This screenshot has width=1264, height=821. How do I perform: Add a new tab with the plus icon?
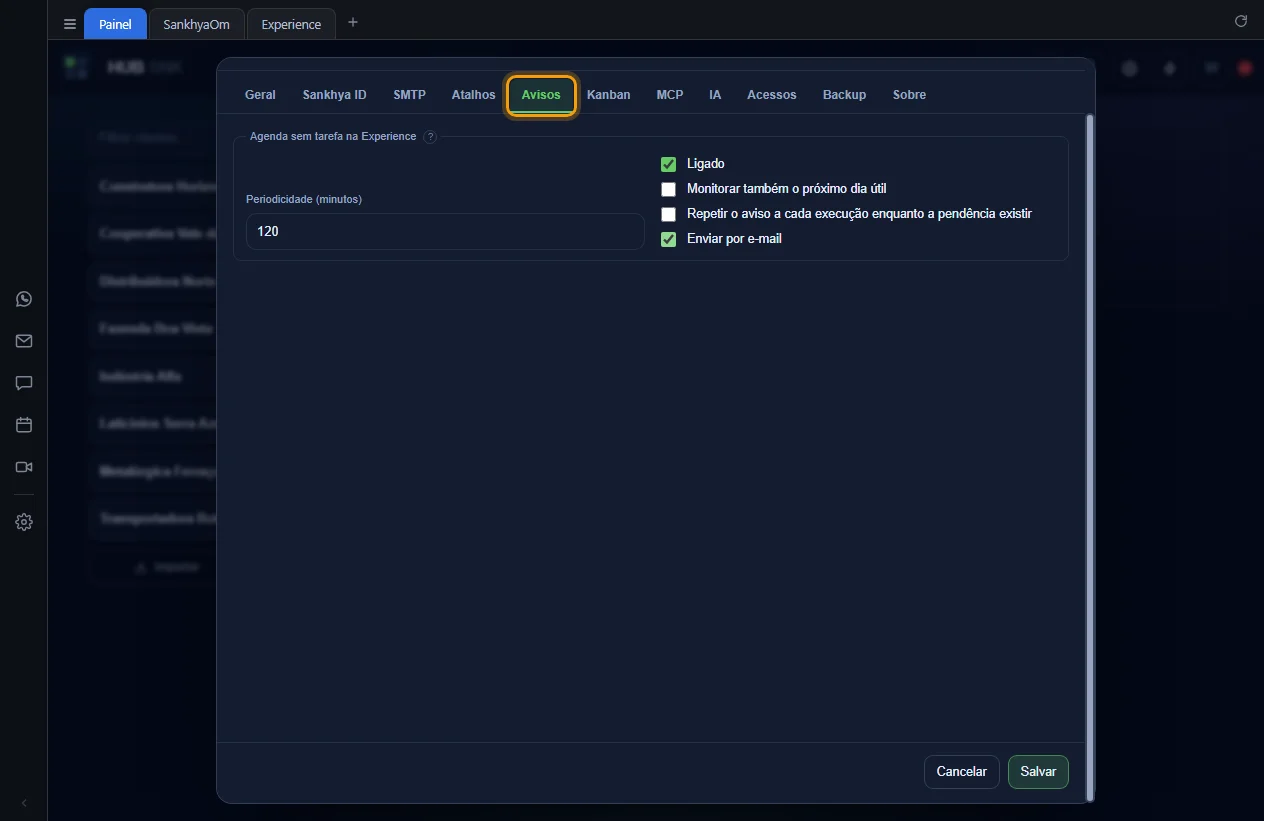tap(352, 22)
